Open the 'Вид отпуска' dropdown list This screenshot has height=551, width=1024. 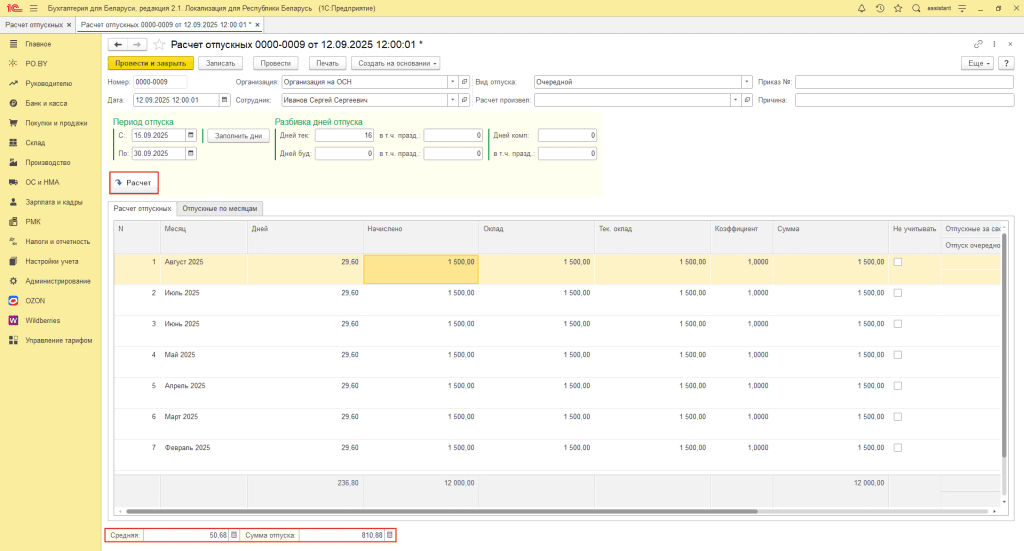coord(747,82)
